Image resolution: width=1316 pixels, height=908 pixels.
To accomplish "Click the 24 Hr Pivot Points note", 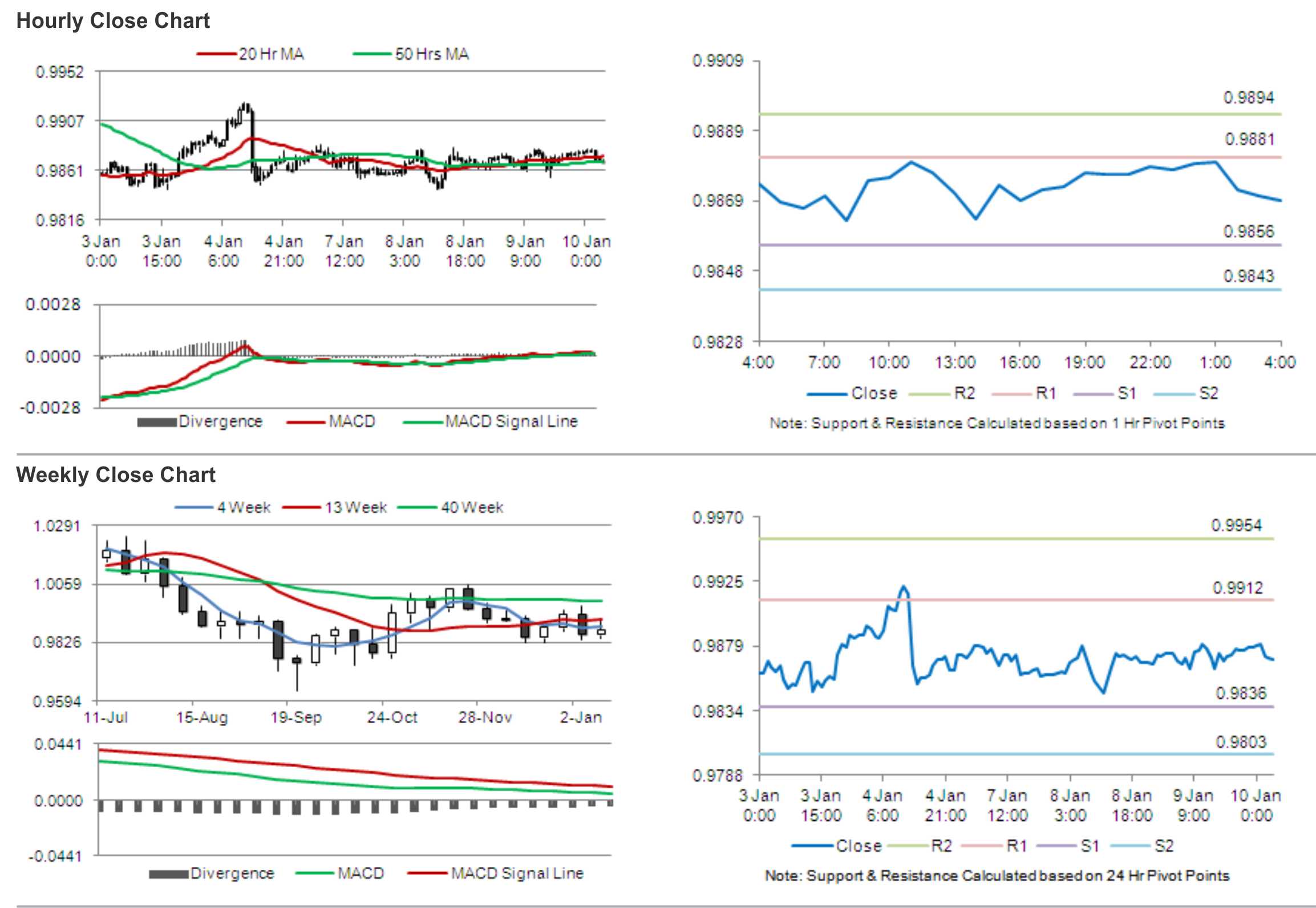I will click(x=997, y=875).
